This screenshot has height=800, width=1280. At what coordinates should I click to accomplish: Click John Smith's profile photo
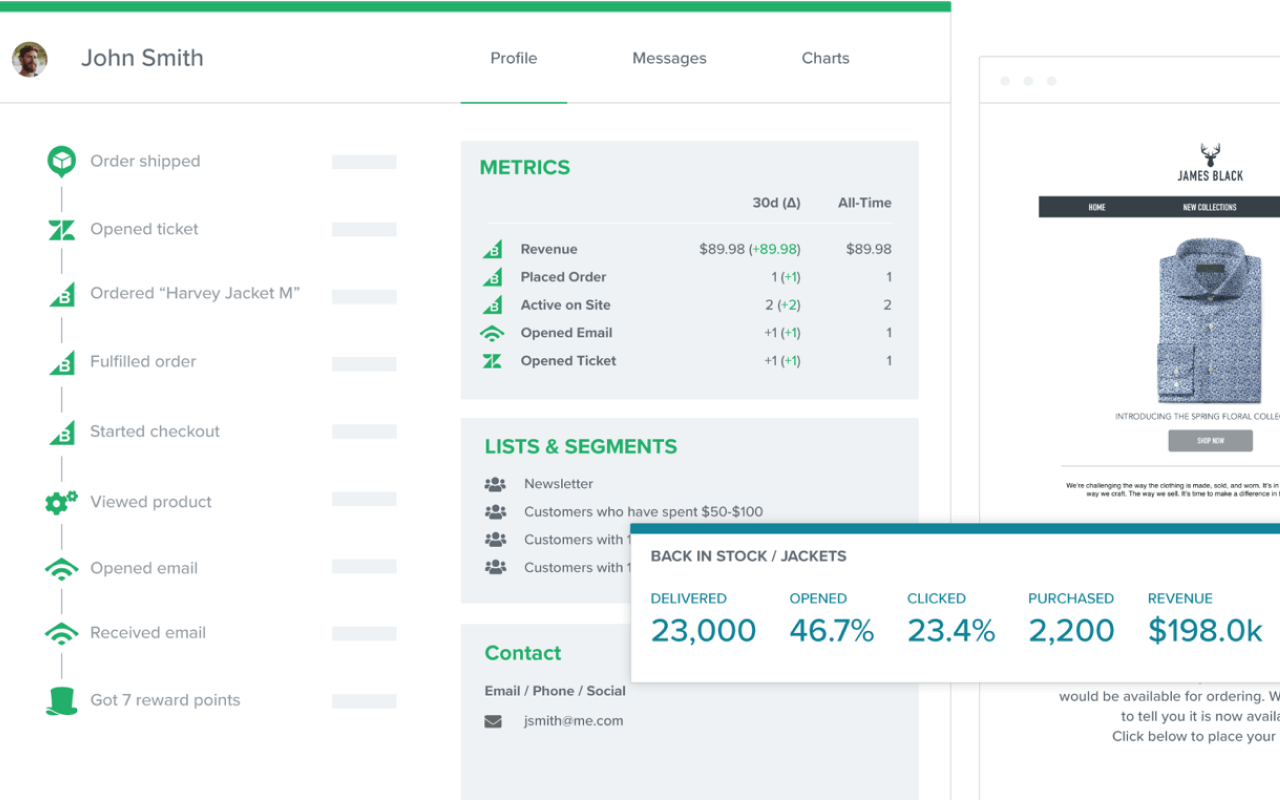pyautogui.click(x=30, y=58)
